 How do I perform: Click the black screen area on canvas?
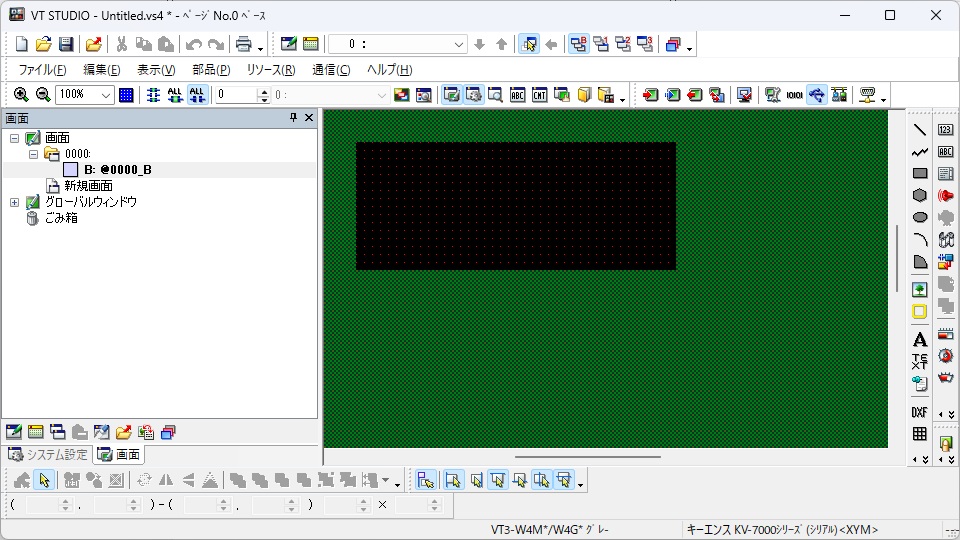pyautogui.click(x=515, y=205)
